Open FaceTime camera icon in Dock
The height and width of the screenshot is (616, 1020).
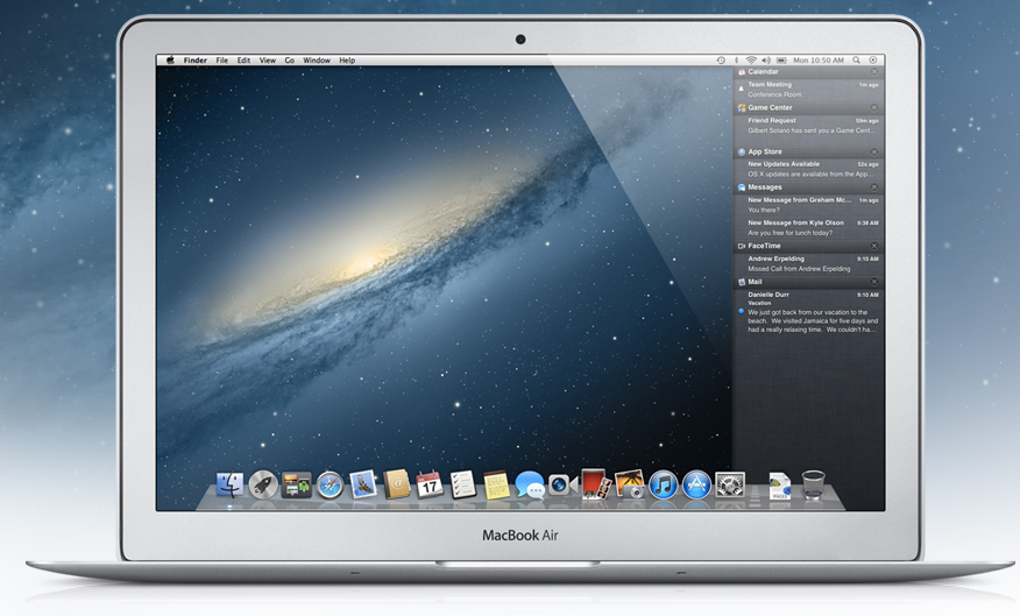[x=563, y=485]
